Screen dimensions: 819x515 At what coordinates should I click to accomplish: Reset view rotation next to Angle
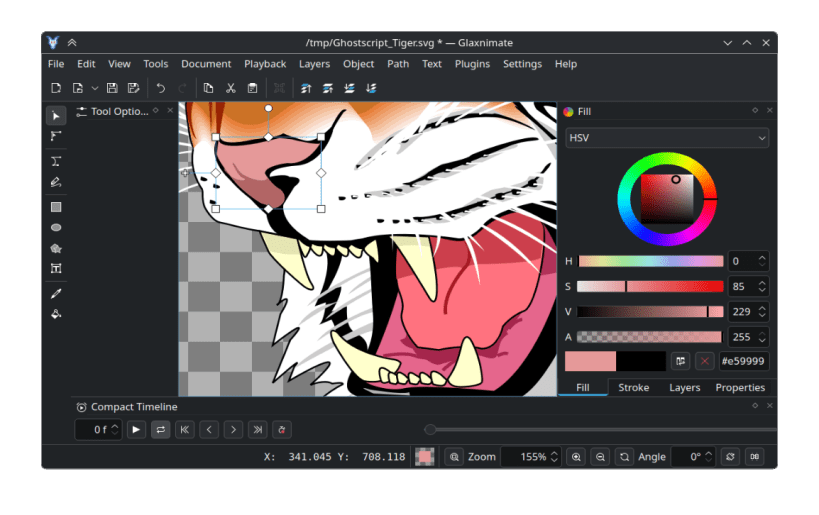tap(730, 457)
